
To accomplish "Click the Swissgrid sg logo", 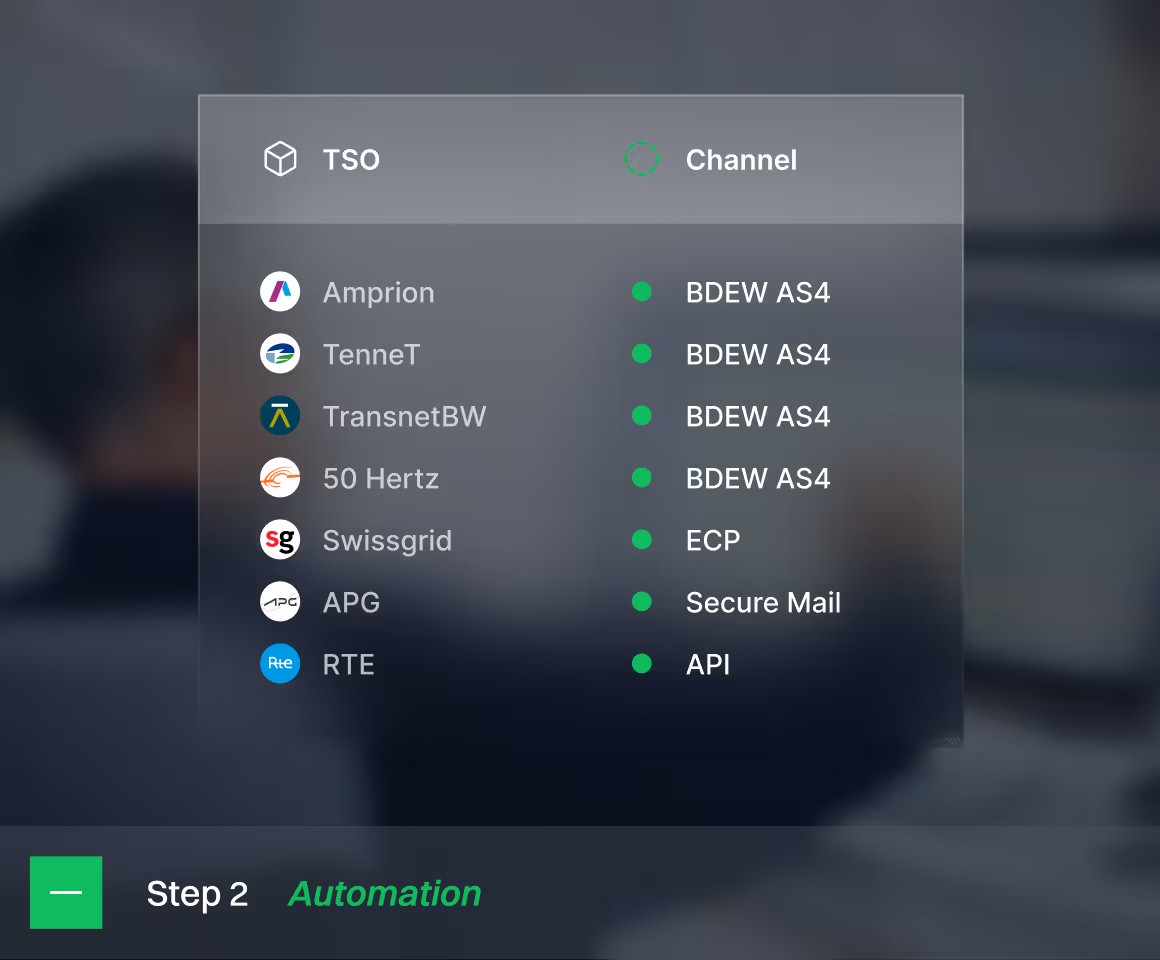I will tap(280, 540).
